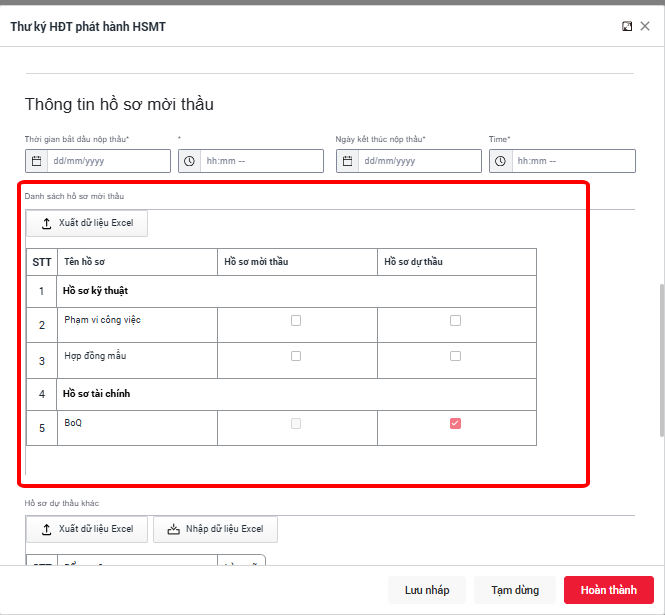Export bidding document list via Xuất dữ liệu Excel

click(87, 223)
